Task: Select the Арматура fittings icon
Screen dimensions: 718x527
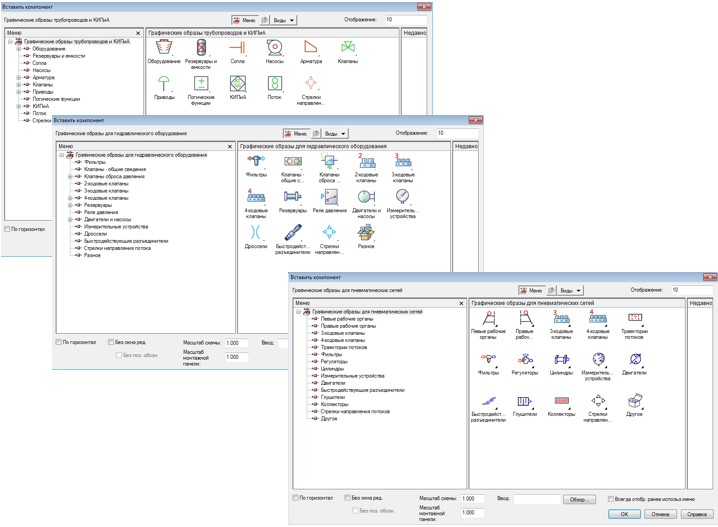Action: [311, 47]
